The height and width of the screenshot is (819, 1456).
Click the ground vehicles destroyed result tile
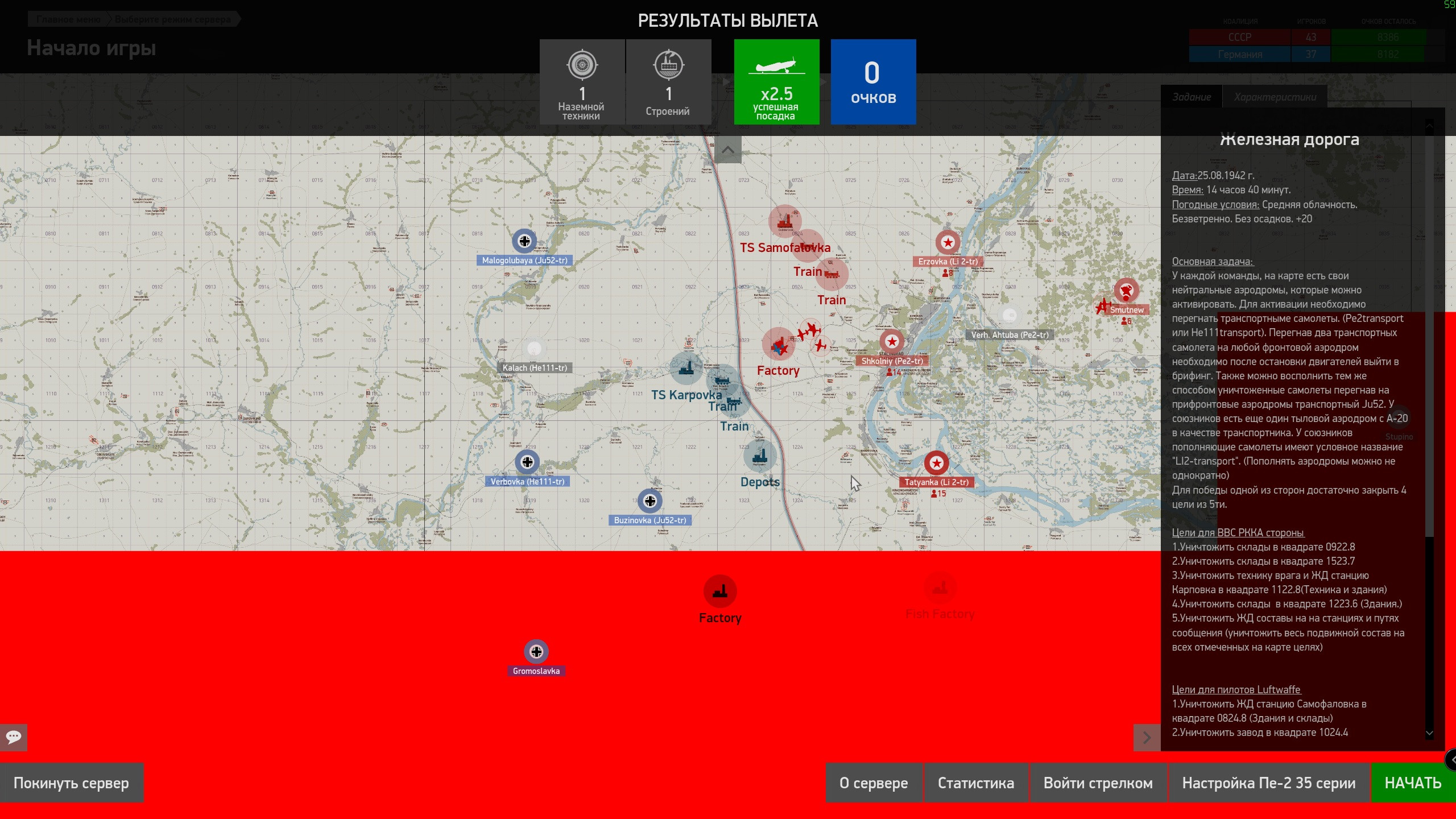[582, 81]
